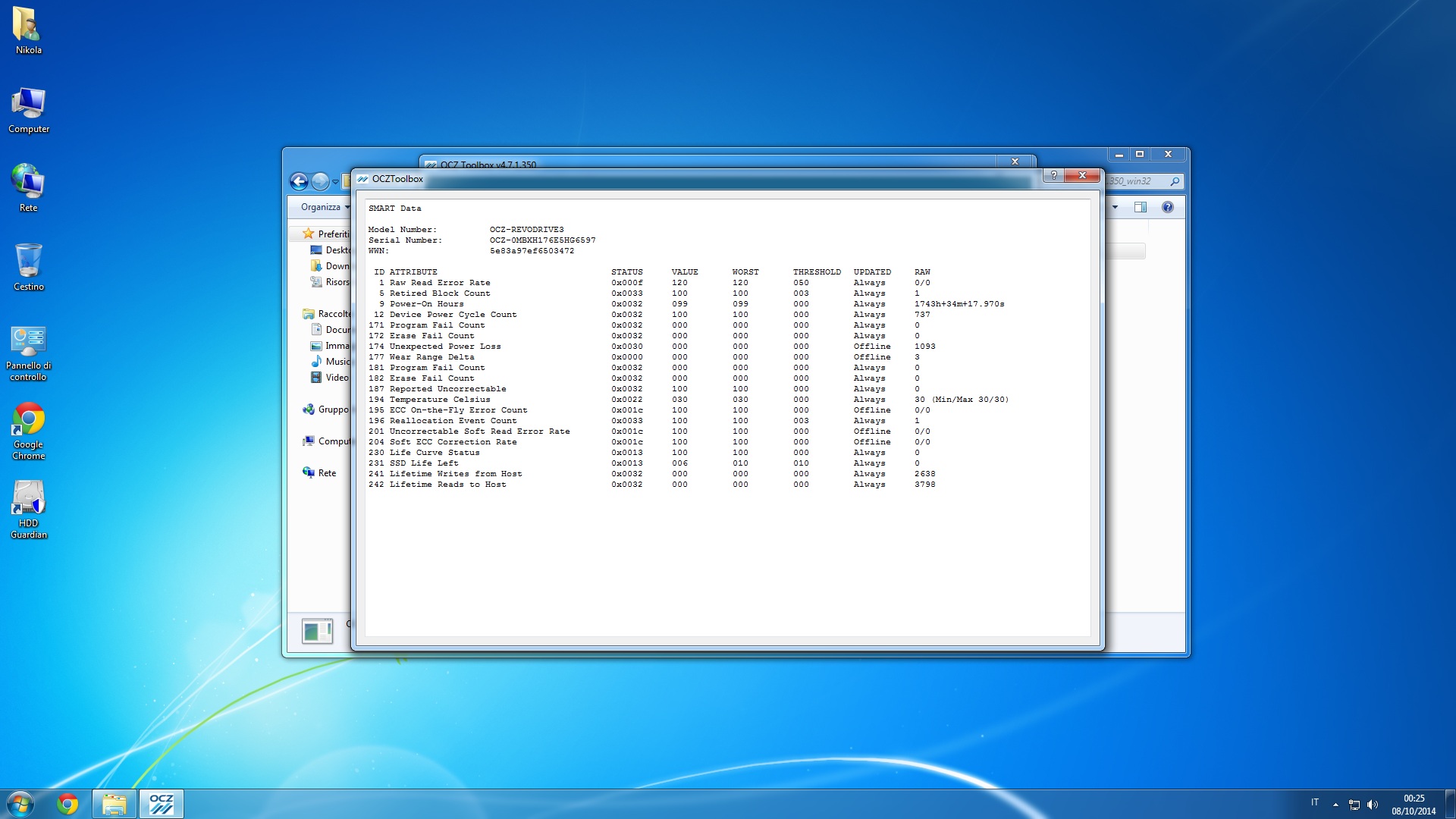Viewport: 1456px width, 819px height.
Task: Select the Cestino recycle bin icon
Action: (x=28, y=267)
